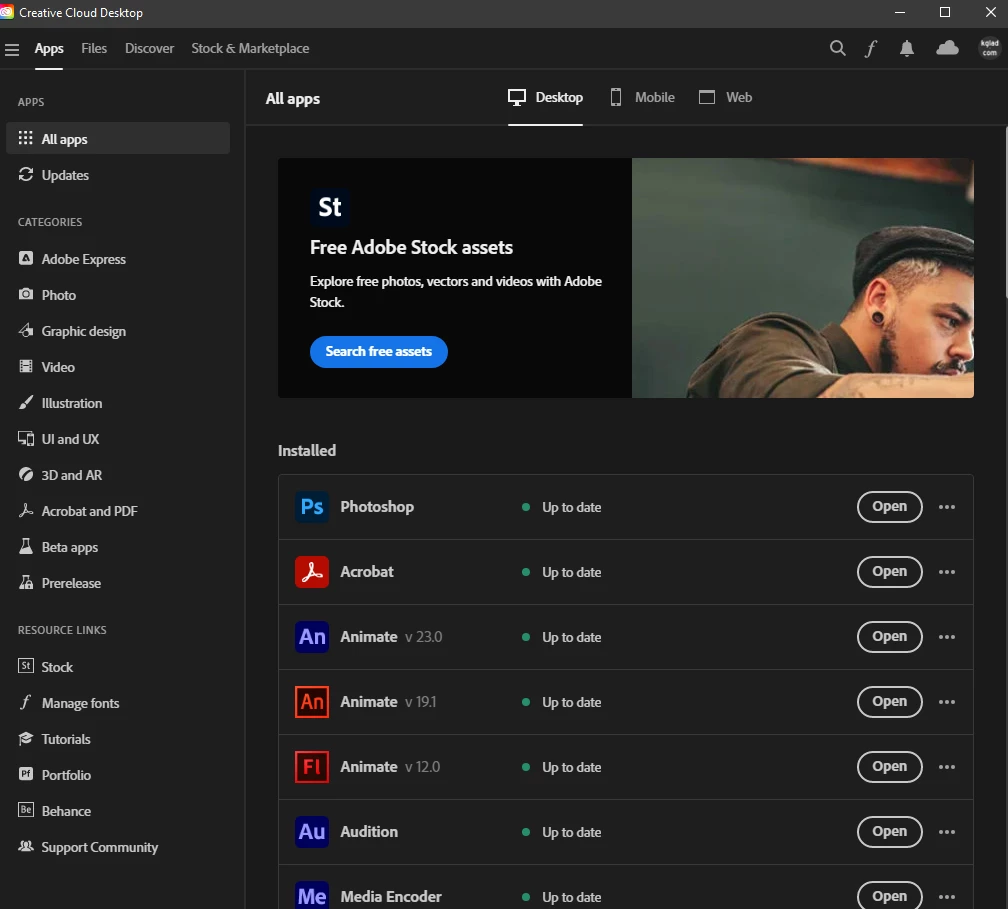Select UI and UX category
Viewport: 1008px width, 909px height.
tap(118, 439)
